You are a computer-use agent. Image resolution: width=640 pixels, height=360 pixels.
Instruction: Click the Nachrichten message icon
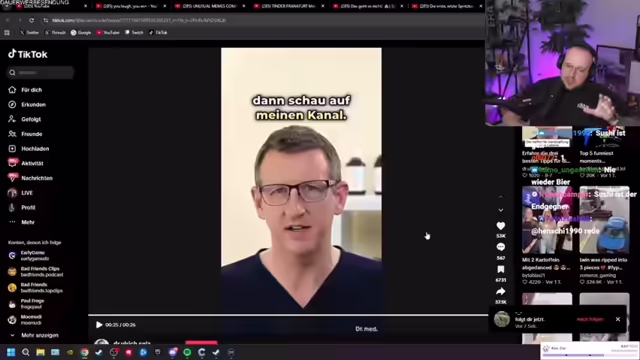tap(12, 178)
